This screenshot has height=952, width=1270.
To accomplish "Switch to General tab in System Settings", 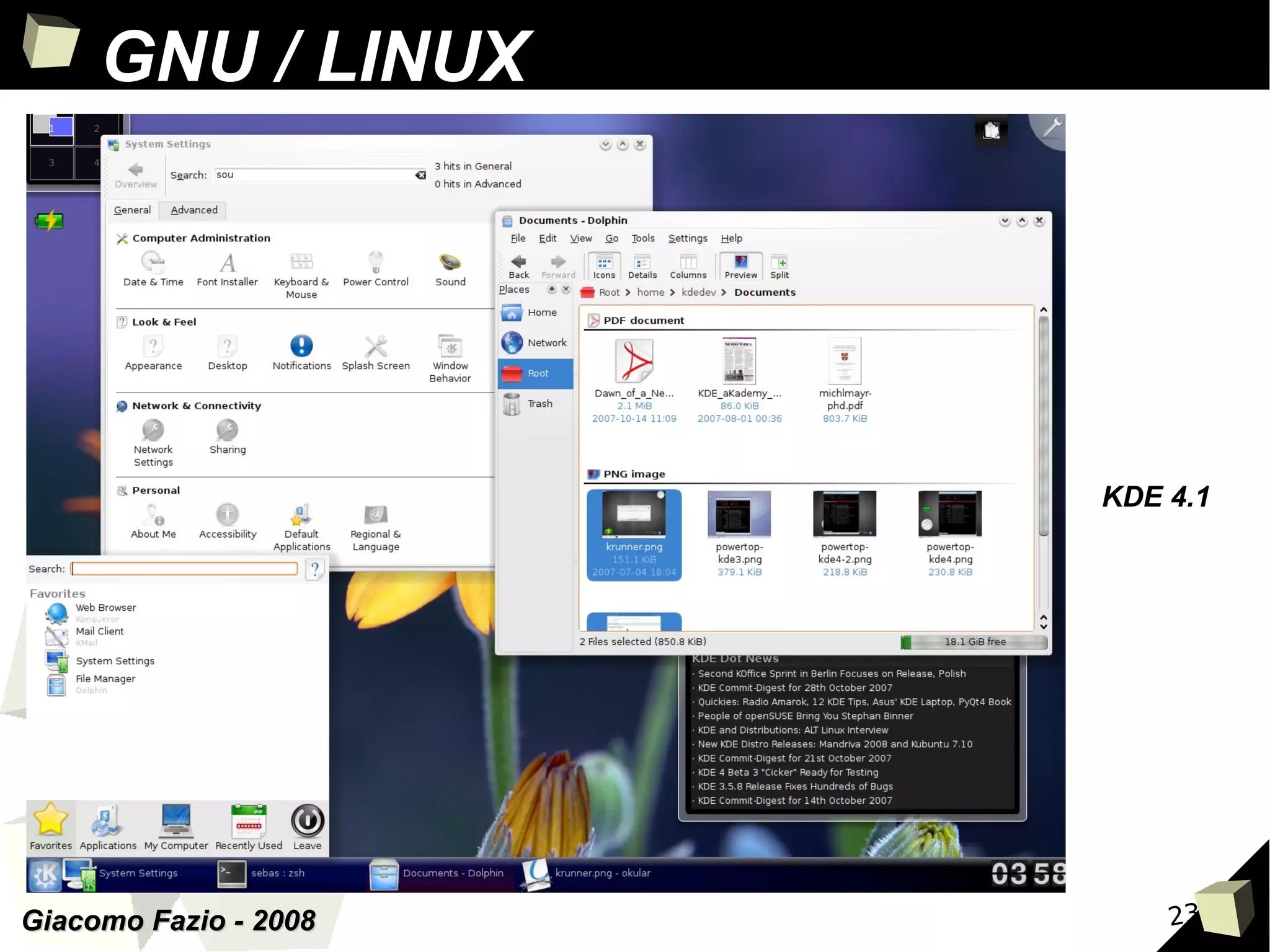I will [132, 210].
